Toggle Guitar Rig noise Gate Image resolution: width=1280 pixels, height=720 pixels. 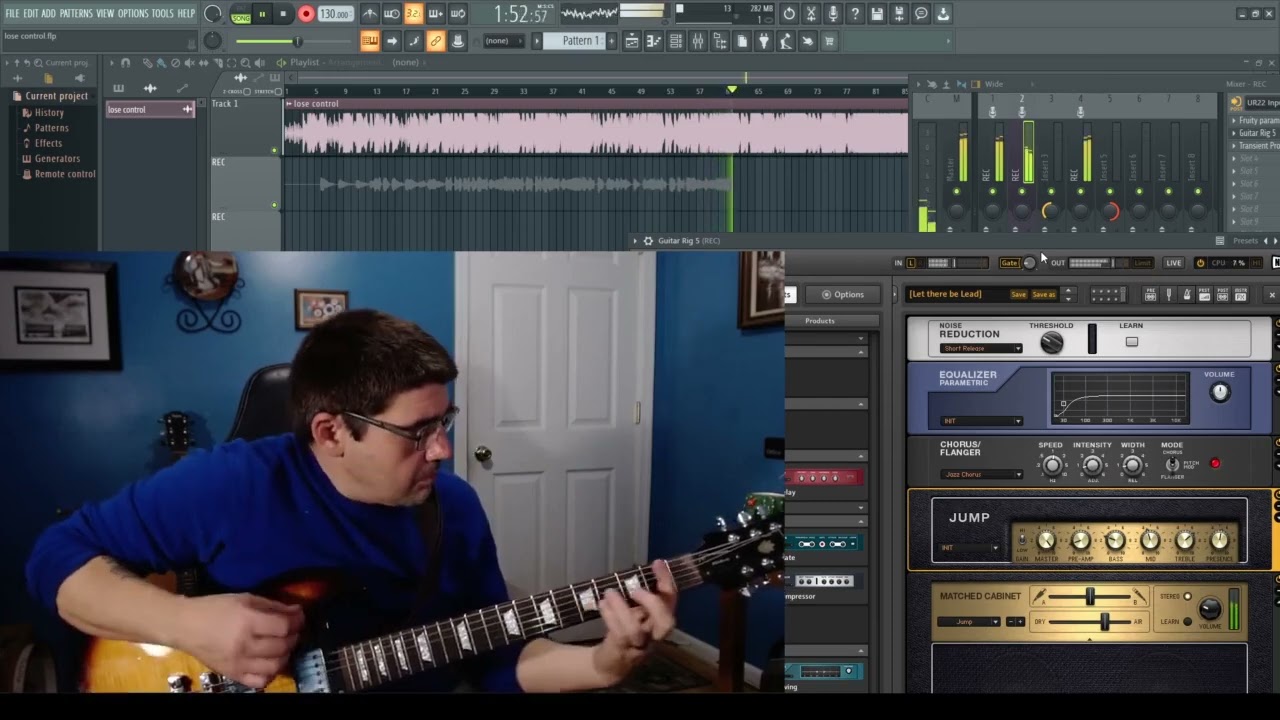1009,263
